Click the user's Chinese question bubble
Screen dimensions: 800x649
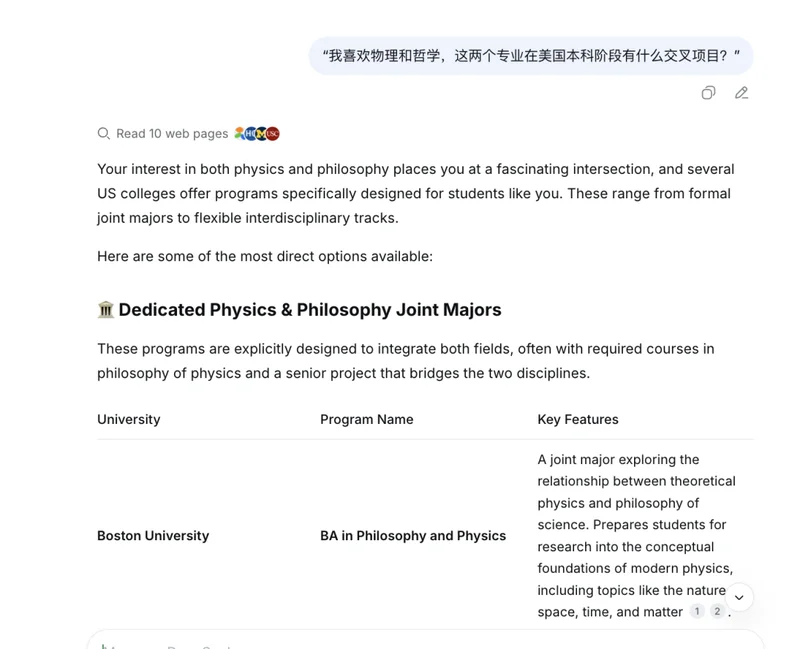(531, 56)
